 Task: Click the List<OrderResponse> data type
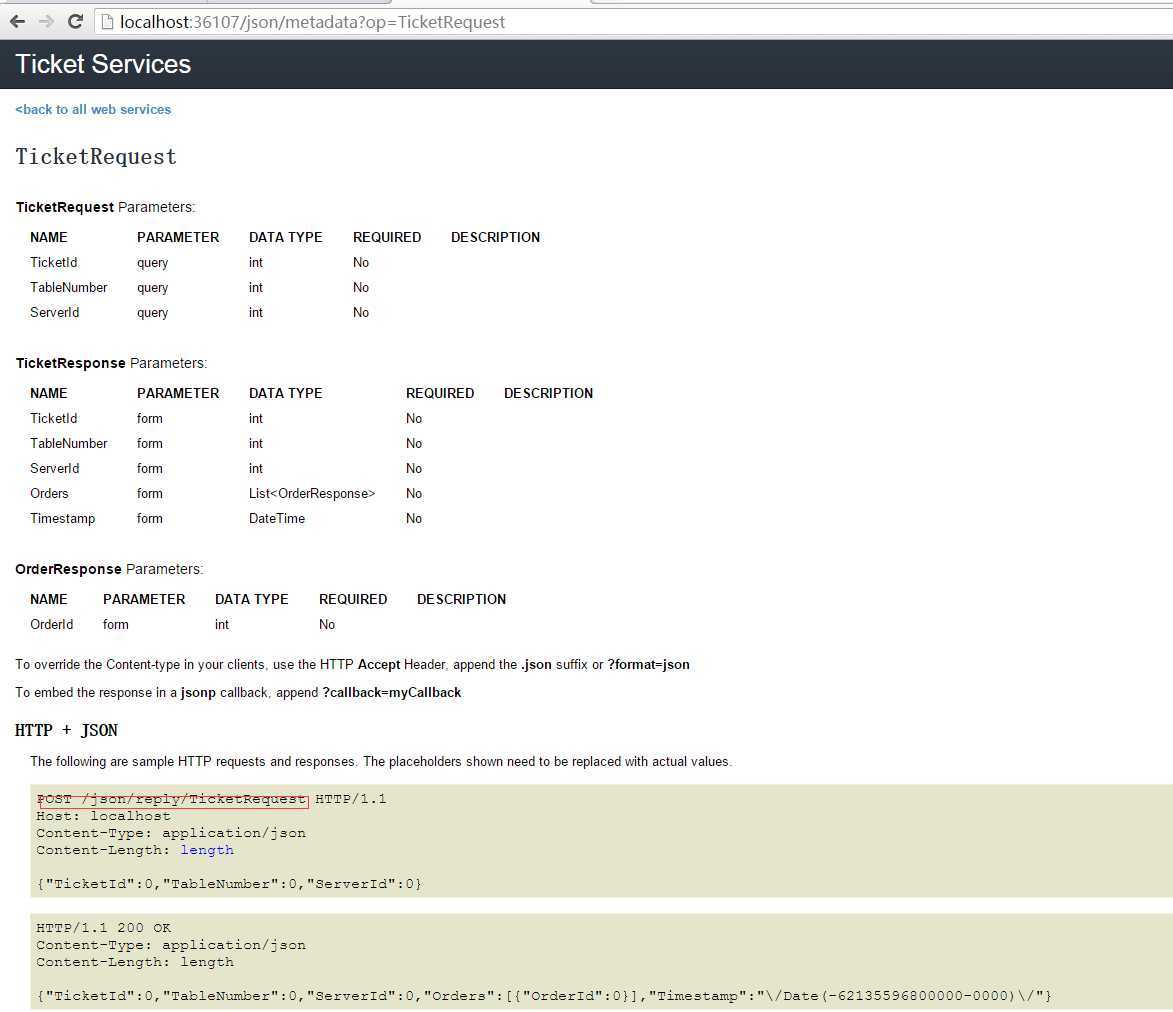coord(312,494)
